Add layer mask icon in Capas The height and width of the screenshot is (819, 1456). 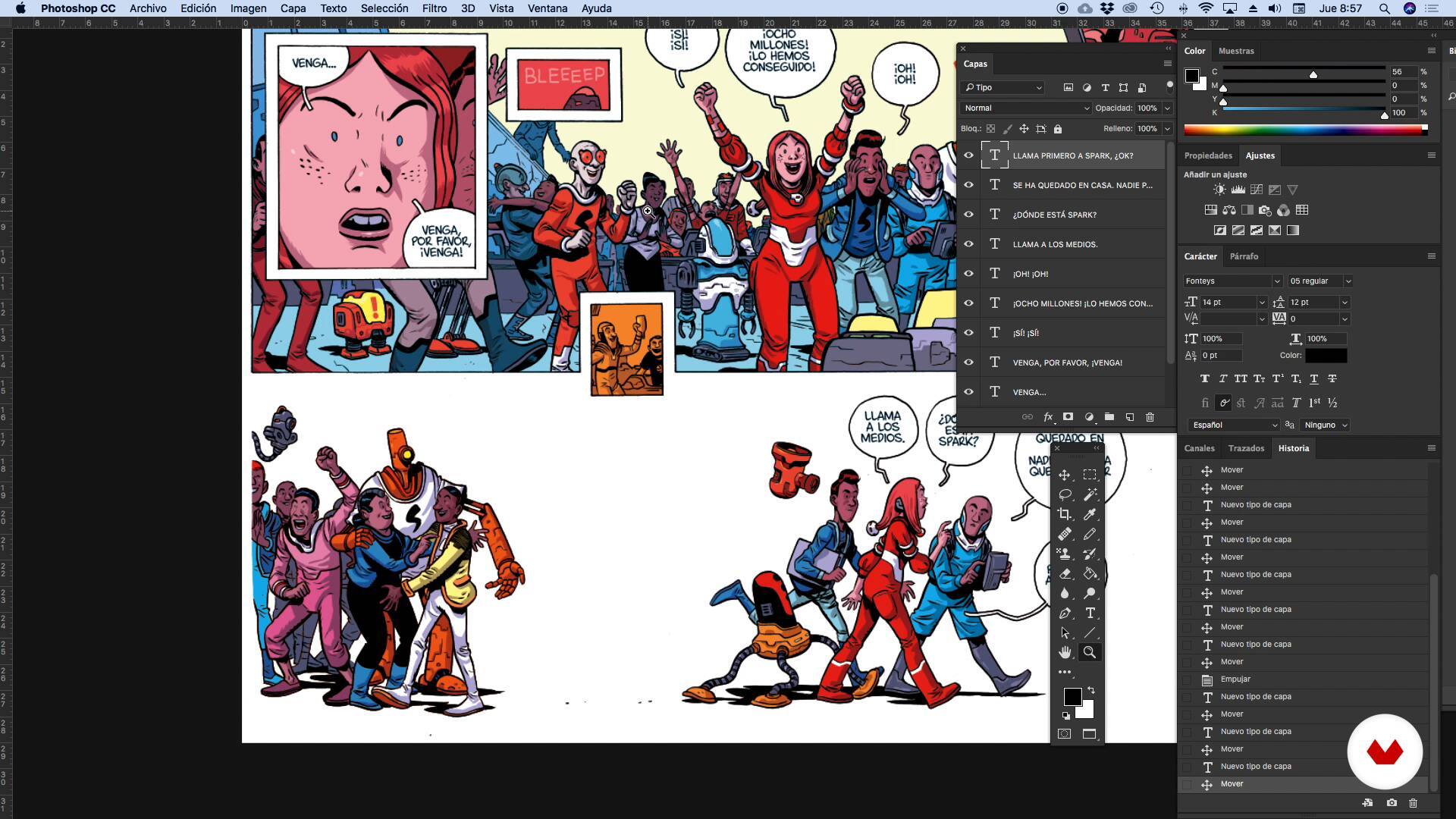click(x=1068, y=417)
